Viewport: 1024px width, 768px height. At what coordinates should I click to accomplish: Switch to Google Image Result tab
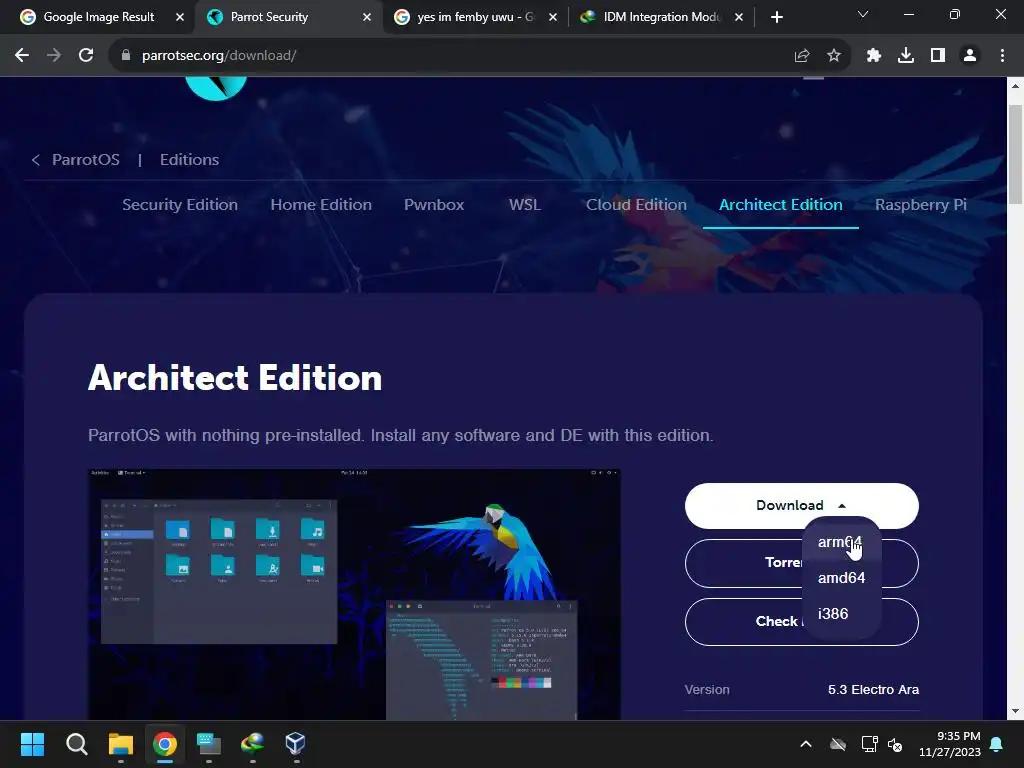coord(99,17)
